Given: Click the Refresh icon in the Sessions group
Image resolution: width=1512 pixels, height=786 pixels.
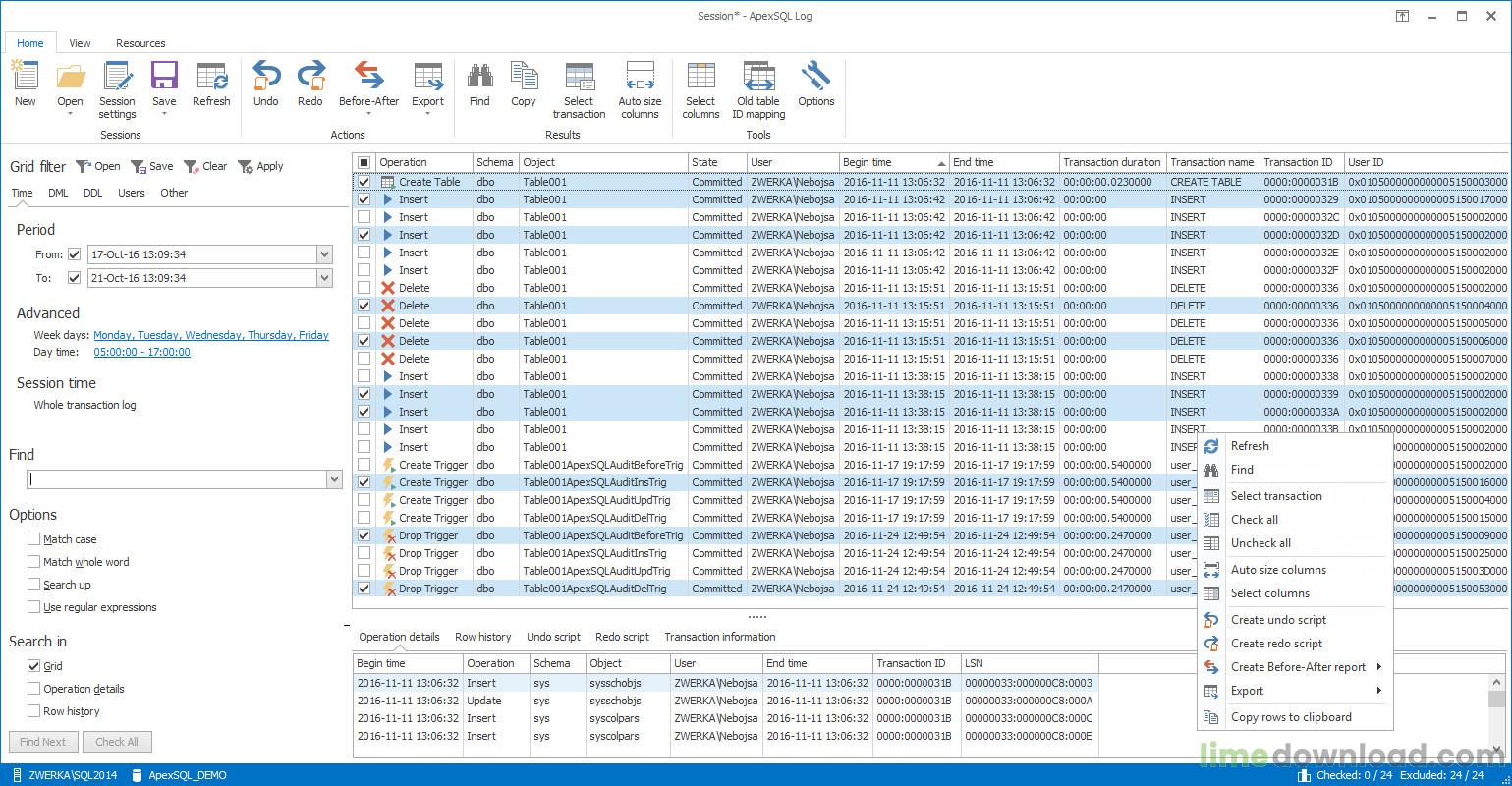Looking at the screenshot, I should click(211, 88).
